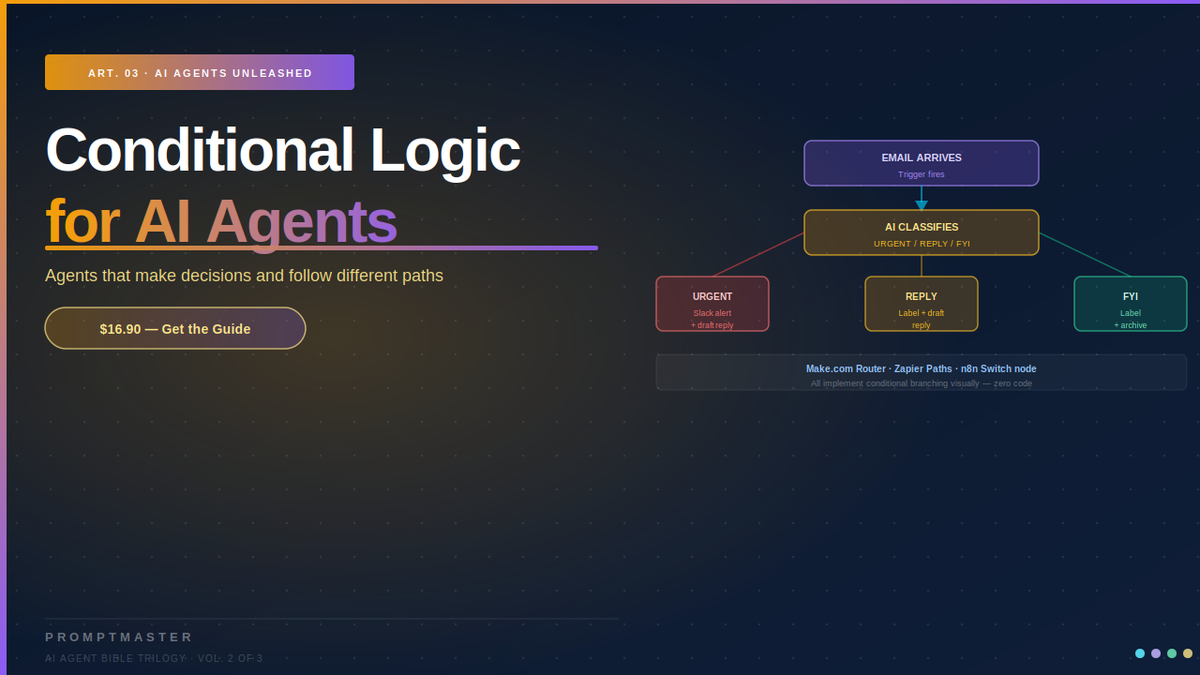Click the 'for AI Agents' gradient heading
1200x675 pixels.
(221, 221)
